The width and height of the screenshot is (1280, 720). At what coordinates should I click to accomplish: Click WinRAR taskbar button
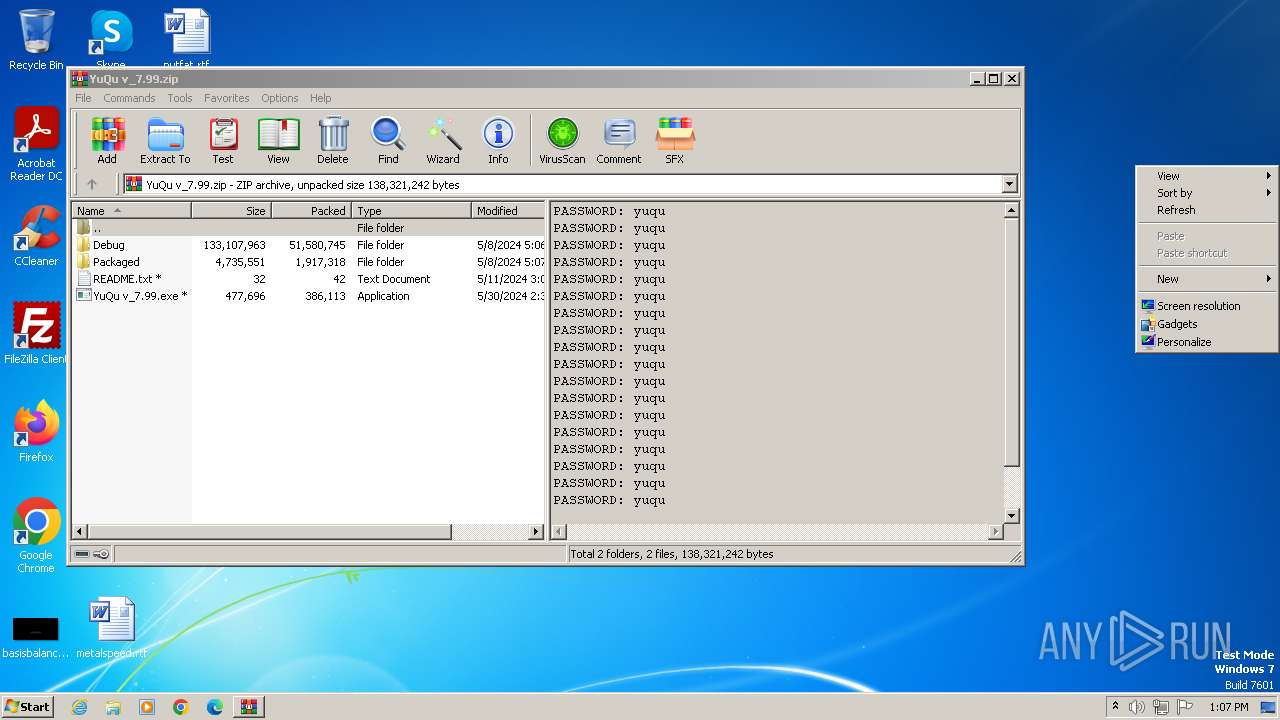249,707
